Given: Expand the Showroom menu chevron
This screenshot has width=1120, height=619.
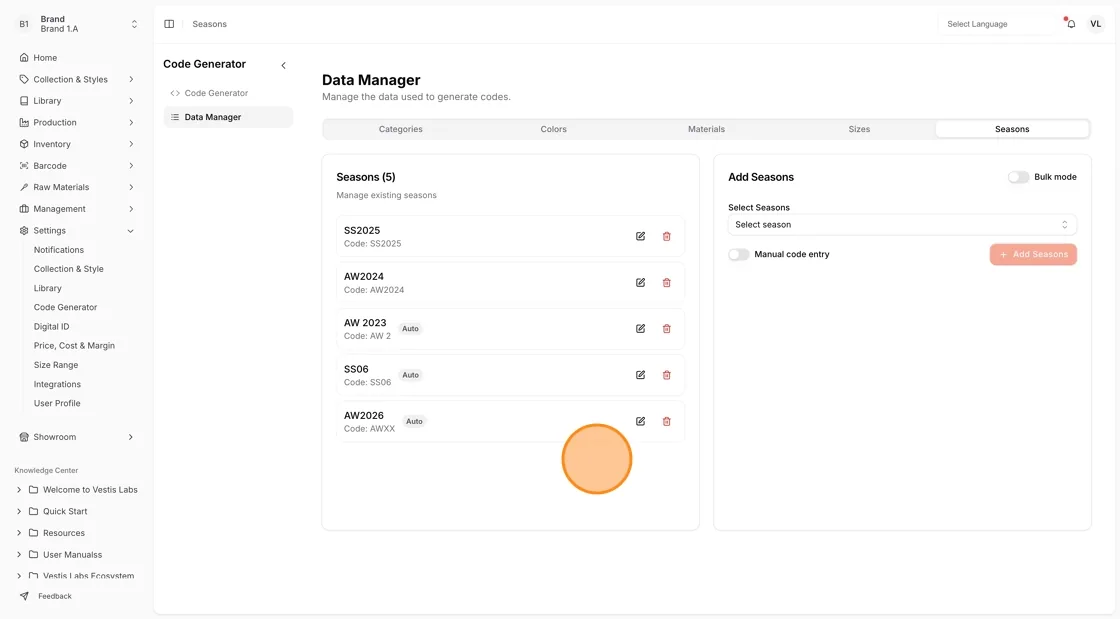Looking at the screenshot, I should click(131, 437).
